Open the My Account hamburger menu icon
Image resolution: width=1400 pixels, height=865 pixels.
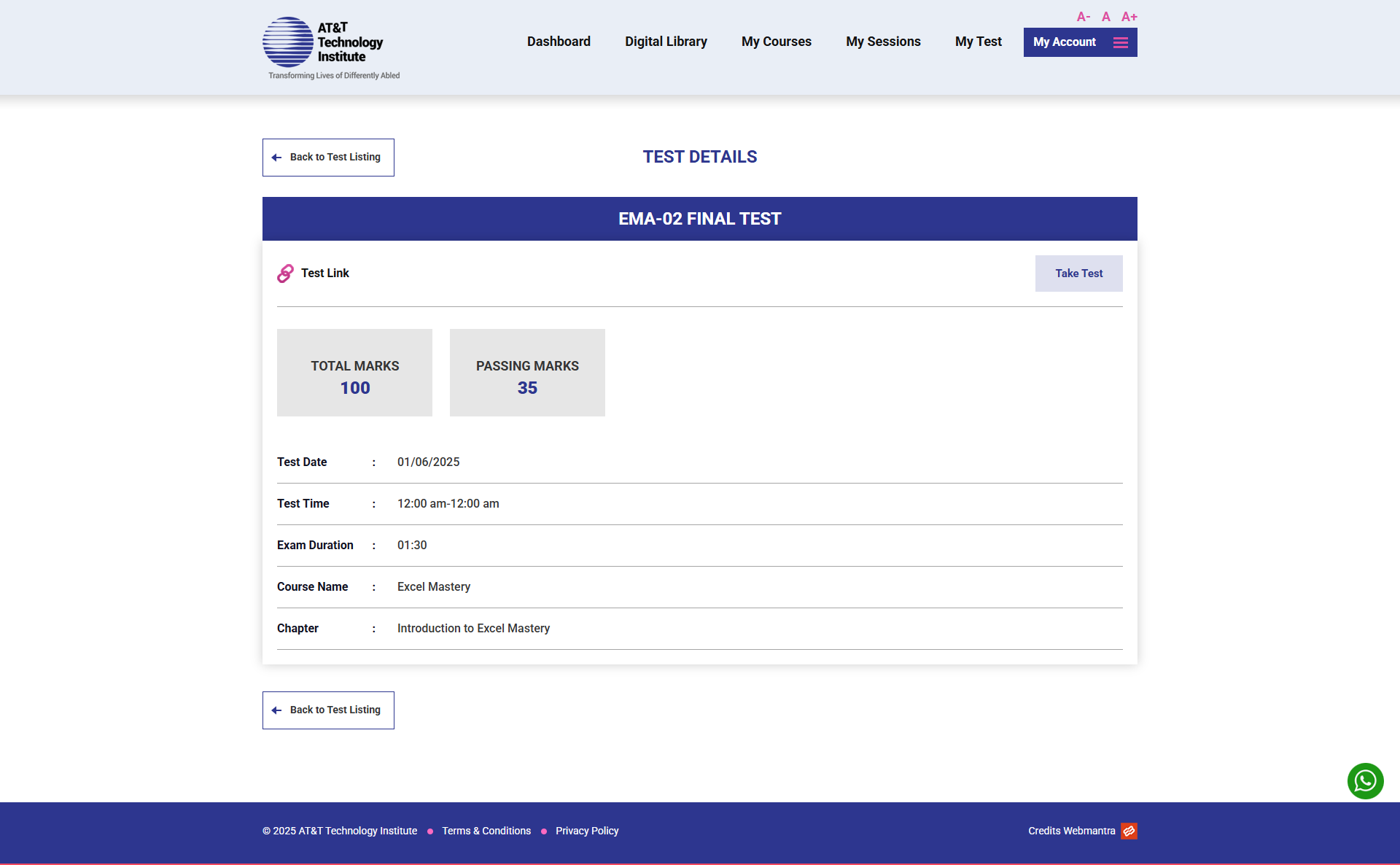tap(1120, 42)
